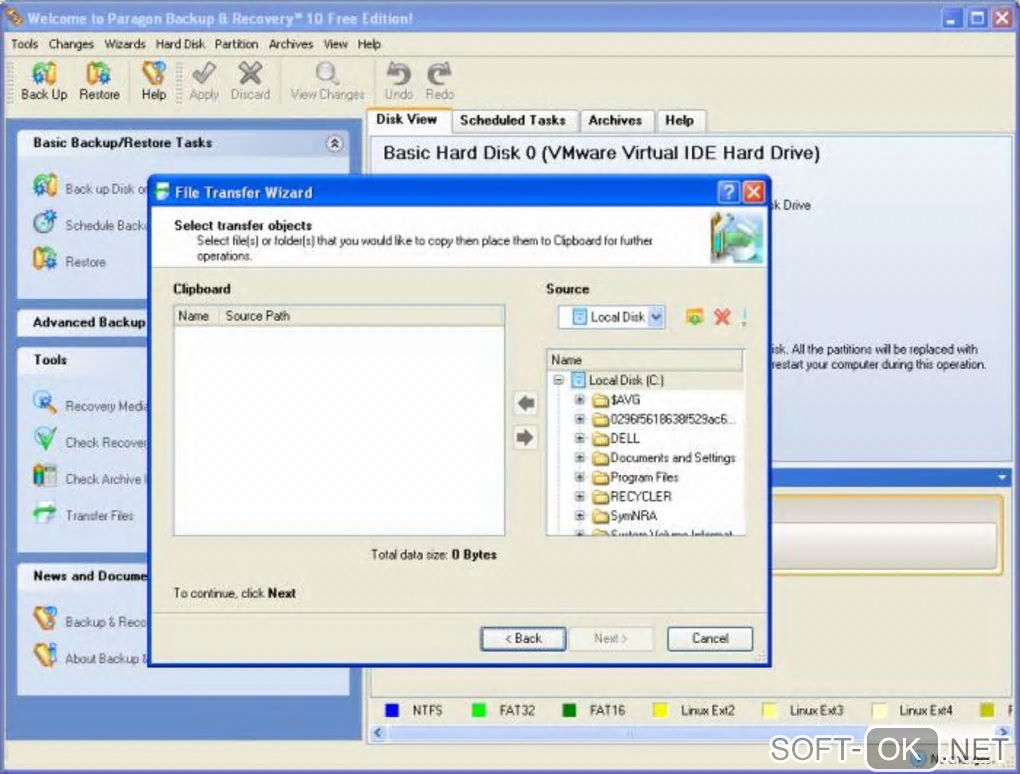Open the Hard Disk menu

[x=180, y=44]
